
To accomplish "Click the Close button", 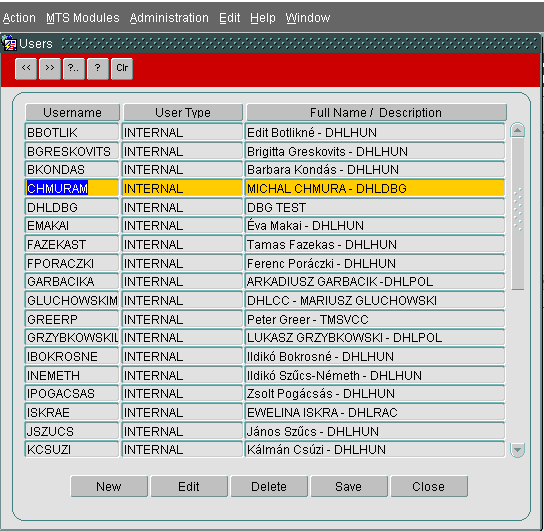I will 429,486.
